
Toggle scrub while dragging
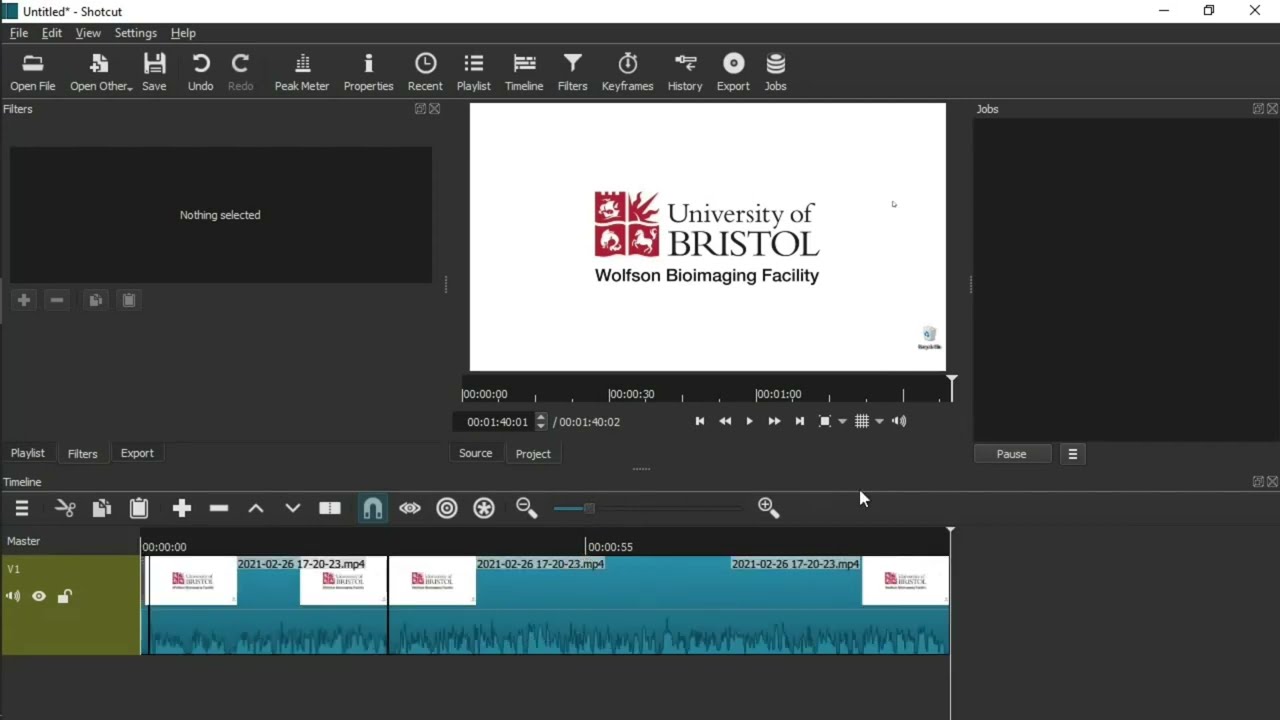pyautogui.click(x=410, y=508)
